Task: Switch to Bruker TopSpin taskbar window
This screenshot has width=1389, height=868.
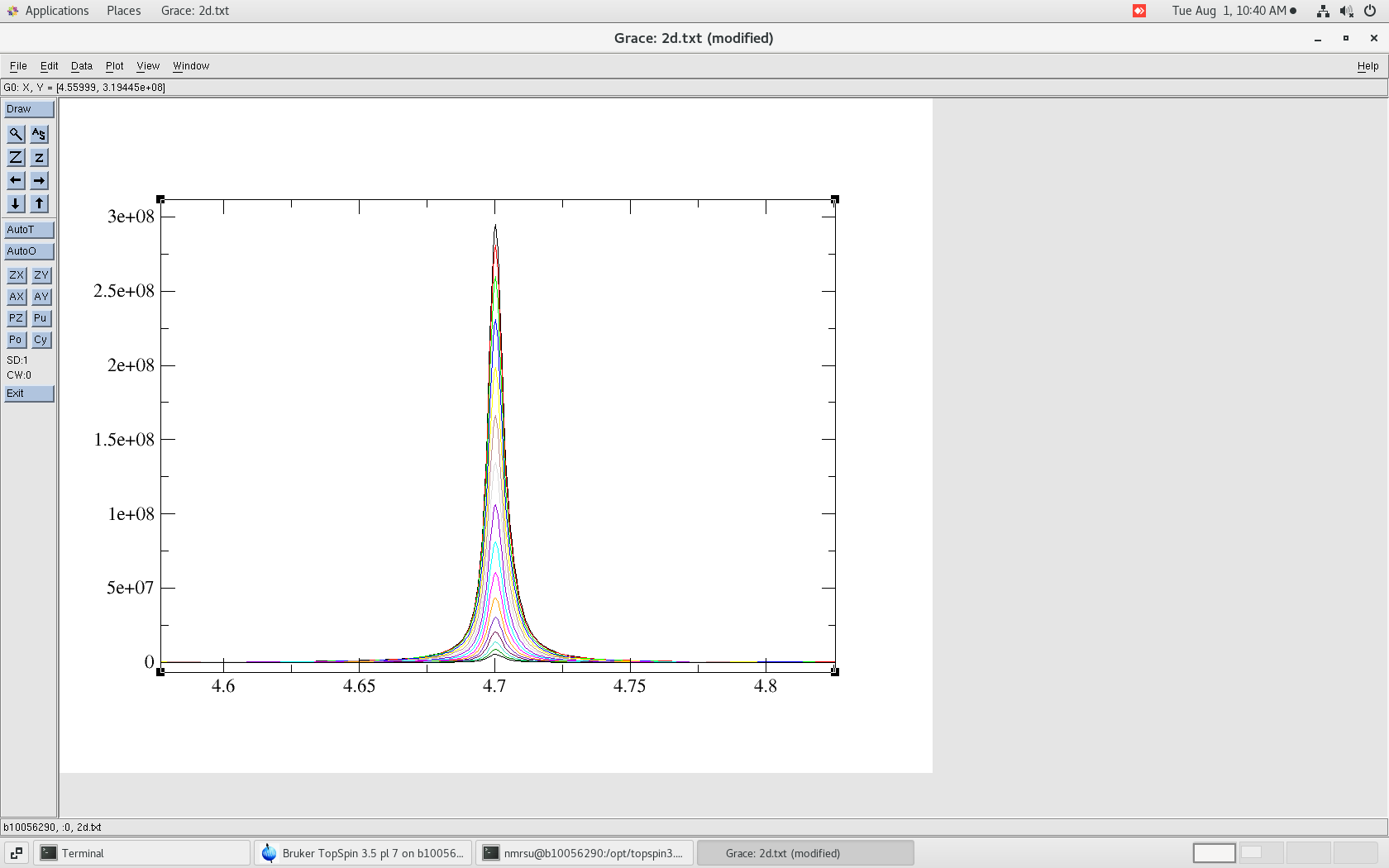Action: 363,853
